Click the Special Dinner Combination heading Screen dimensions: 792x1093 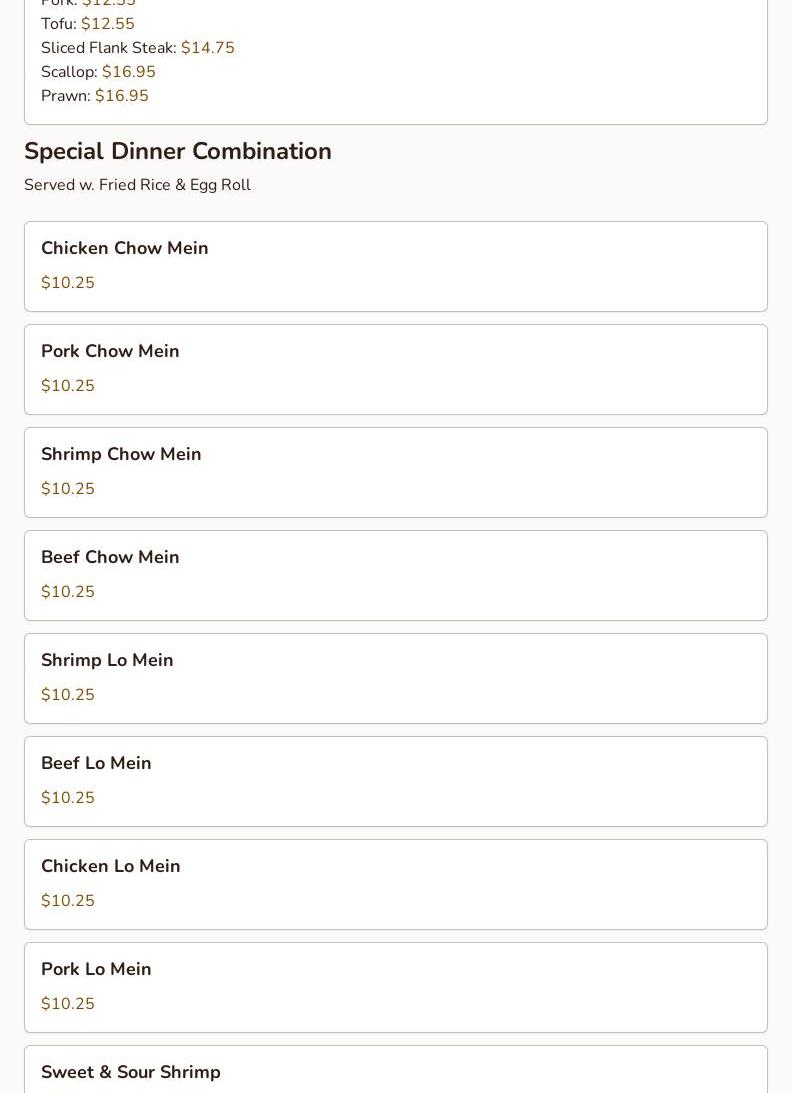tap(178, 151)
